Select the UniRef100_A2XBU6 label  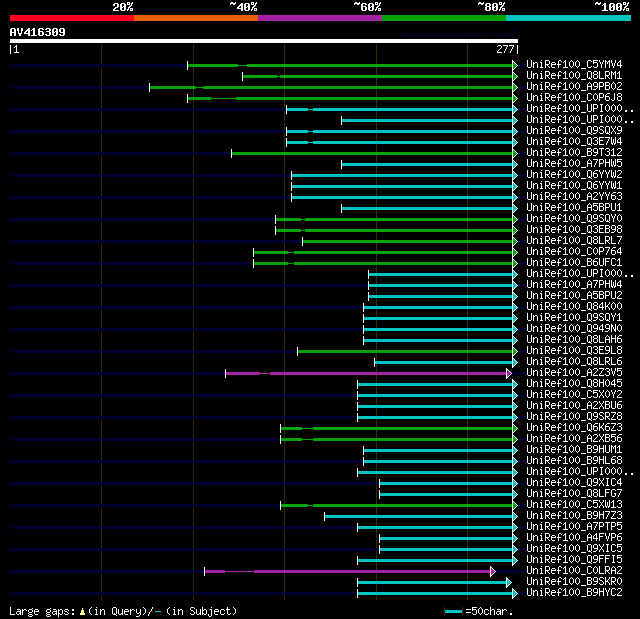click(574, 406)
